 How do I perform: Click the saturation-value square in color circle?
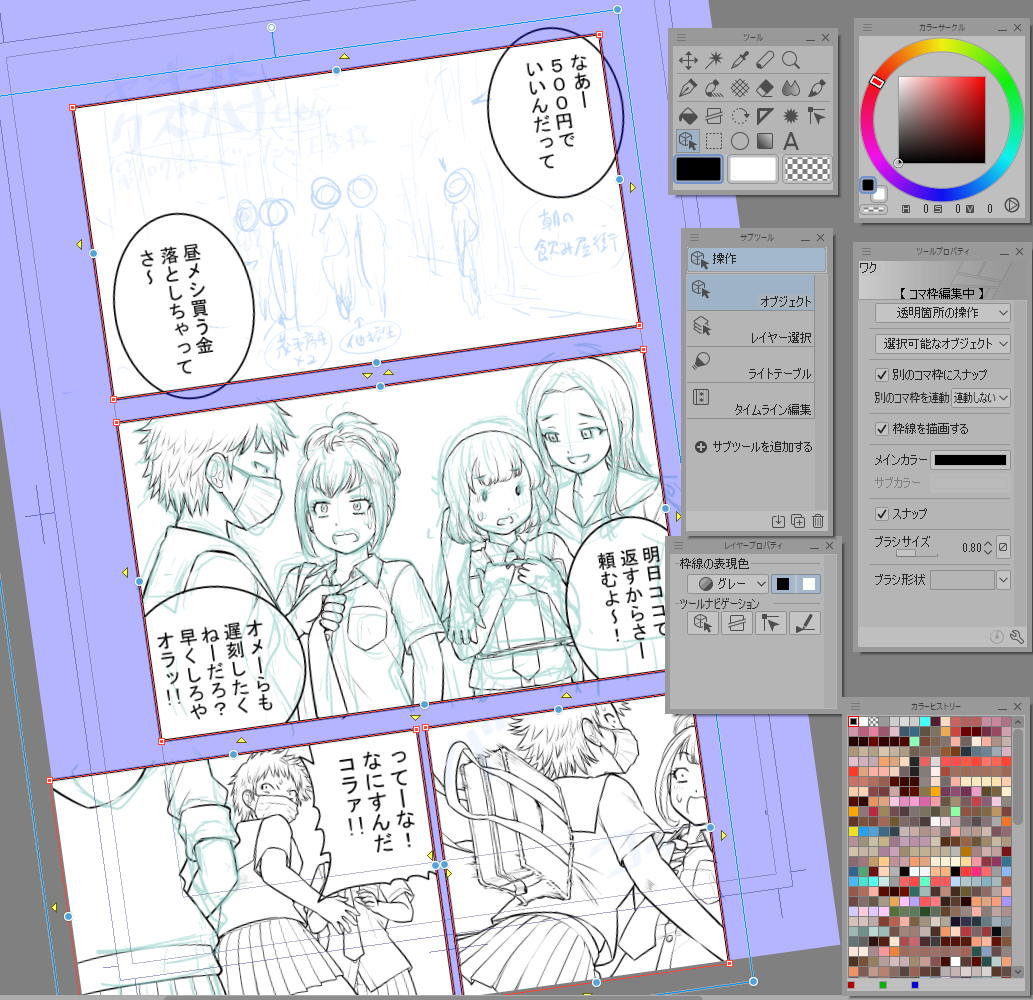pyautogui.click(x=941, y=120)
